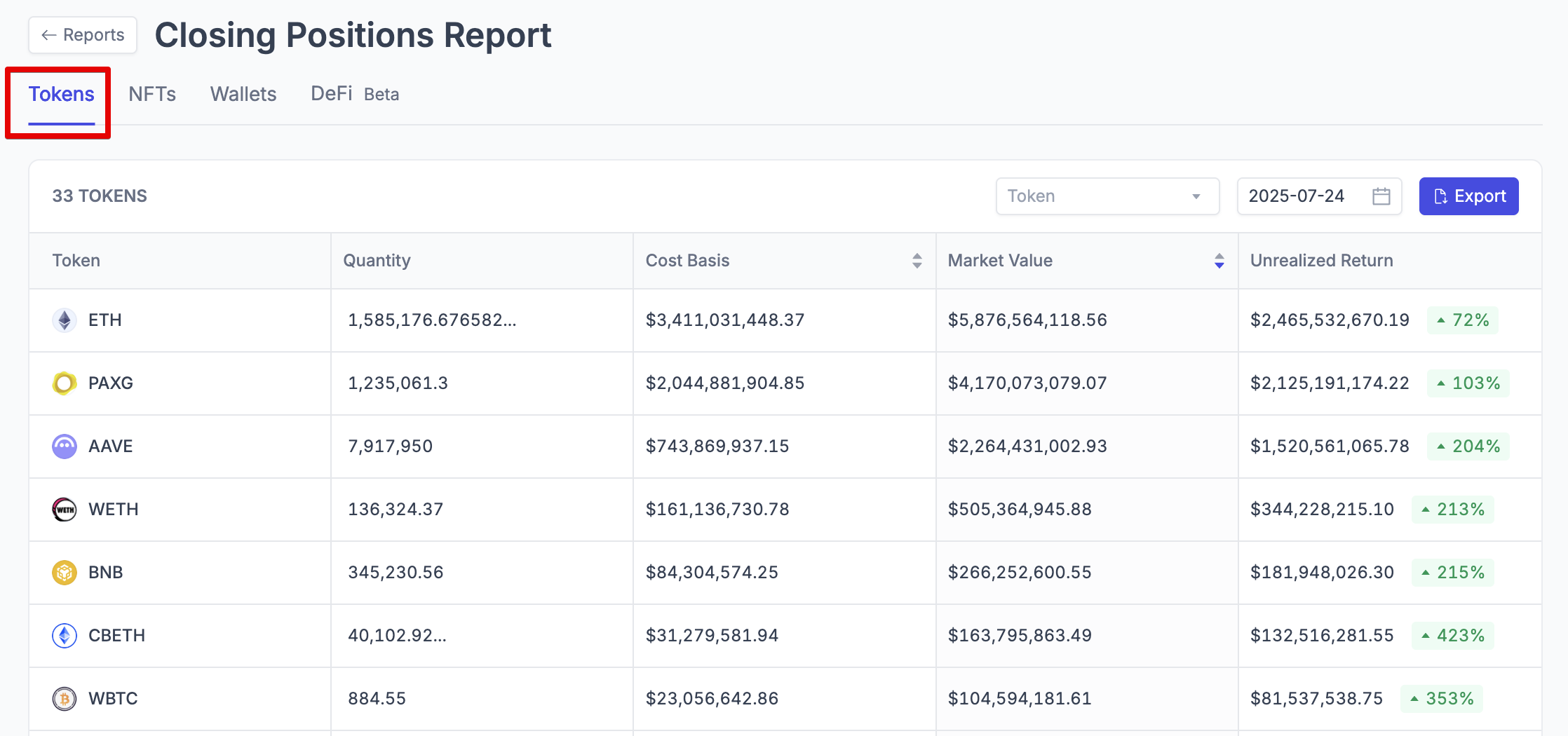Click the 423% return badge for CBETH

point(1452,636)
